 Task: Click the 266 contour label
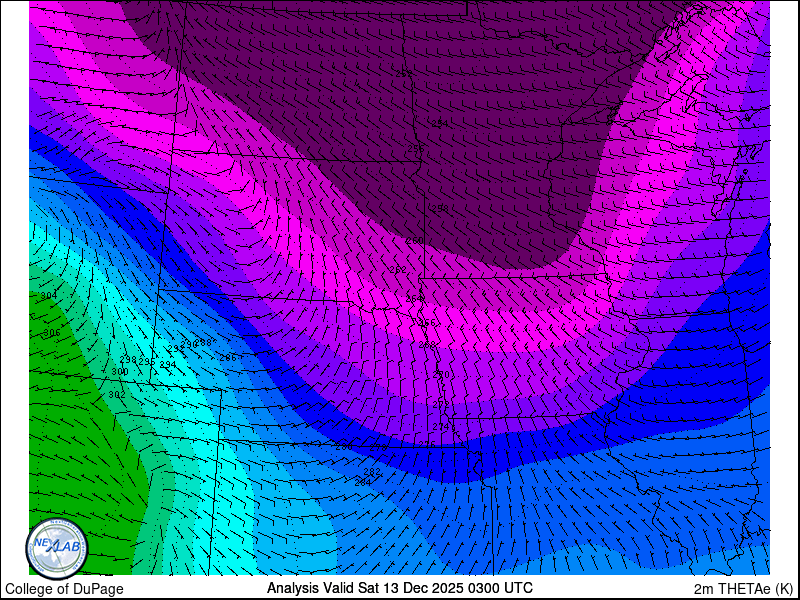tap(427, 323)
